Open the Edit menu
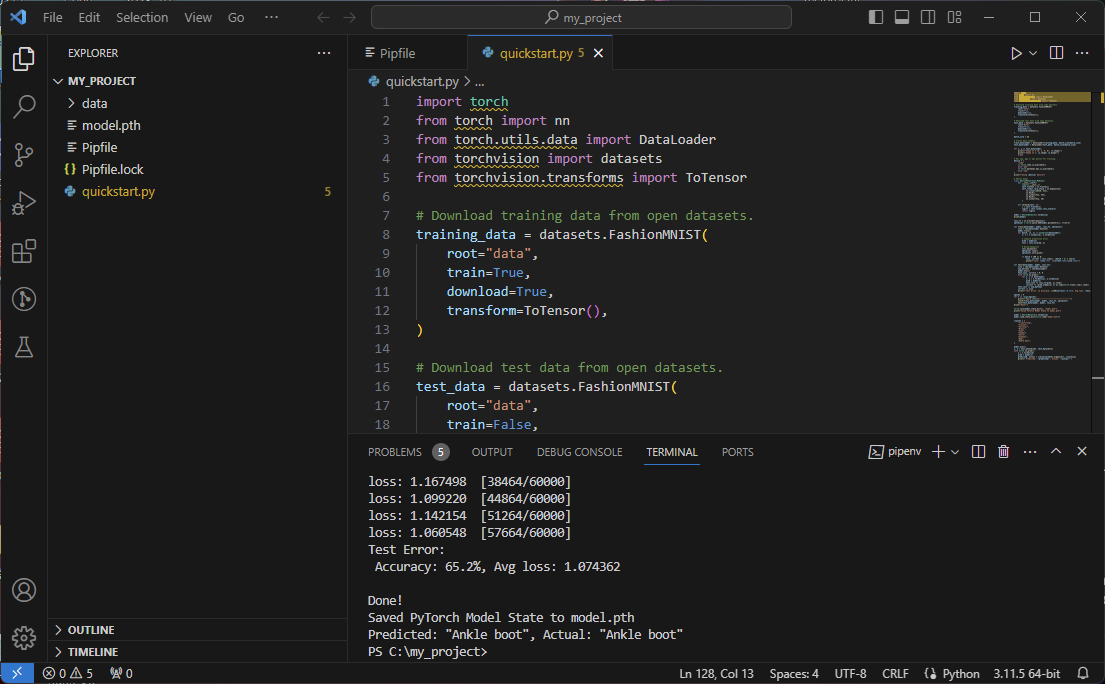1105x684 pixels. coord(89,18)
